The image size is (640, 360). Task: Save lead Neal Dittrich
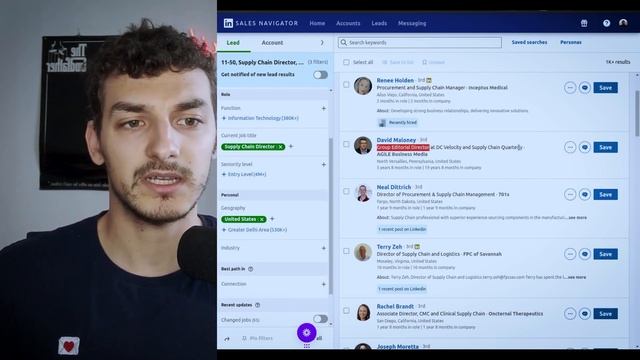(x=605, y=195)
